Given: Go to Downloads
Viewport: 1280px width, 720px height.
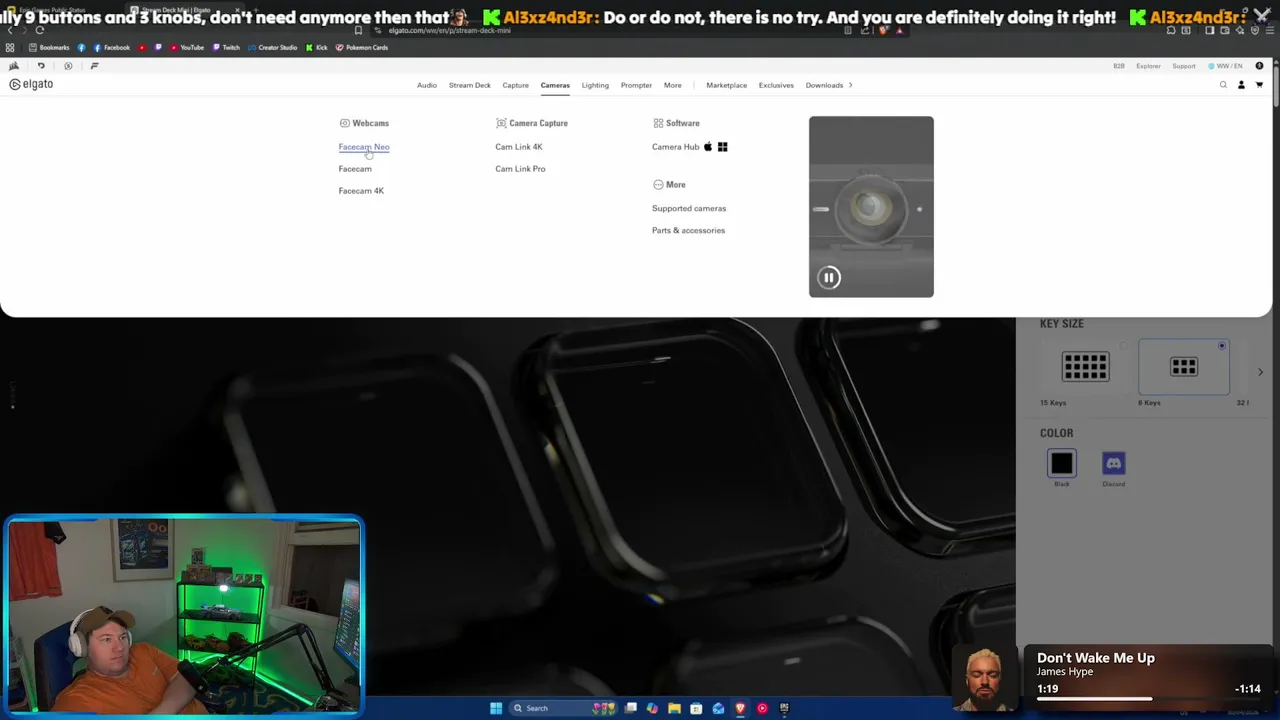Looking at the screenshot, I should 824,85.
